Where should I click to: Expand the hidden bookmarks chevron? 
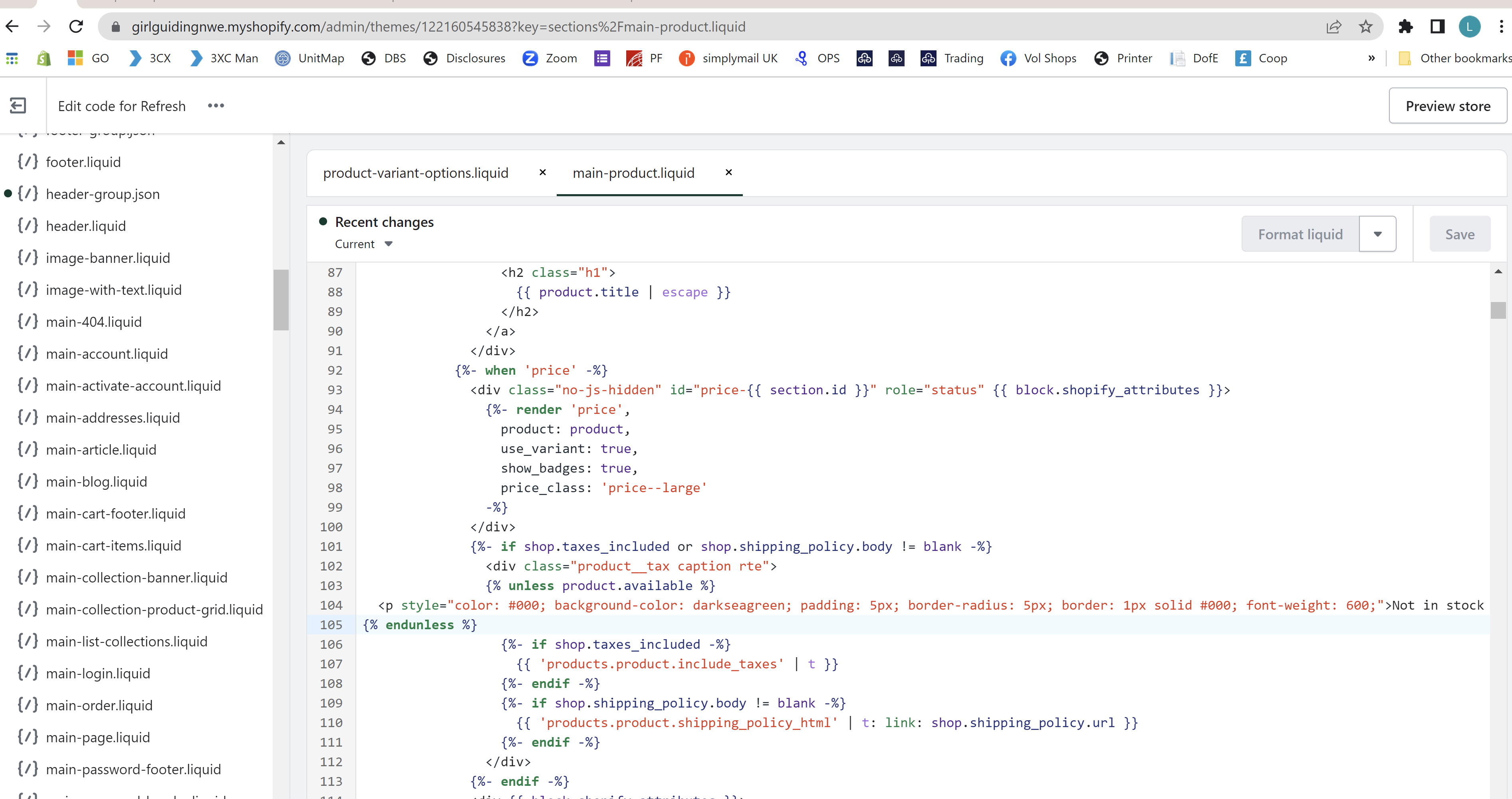pos(1371,58)
